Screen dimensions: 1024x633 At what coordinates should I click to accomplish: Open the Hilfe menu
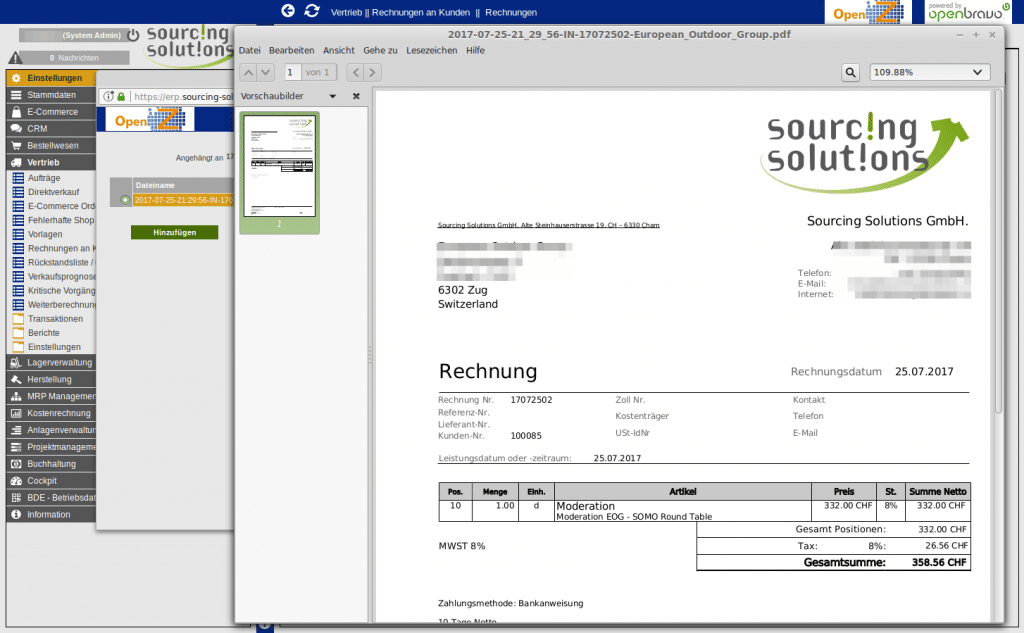[x=475, y=50]
